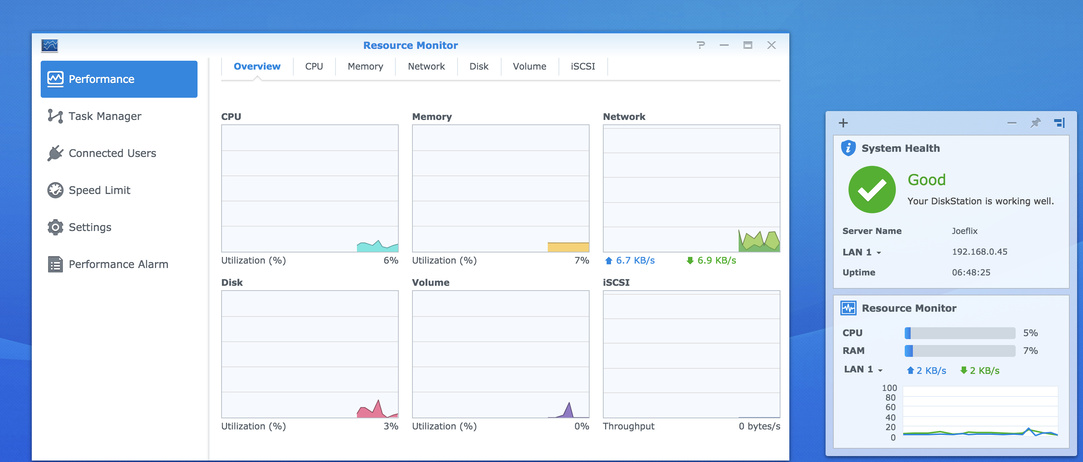Click the CPU heading in overview
This screenshot has height=462, width=1083.
point(231,117)
